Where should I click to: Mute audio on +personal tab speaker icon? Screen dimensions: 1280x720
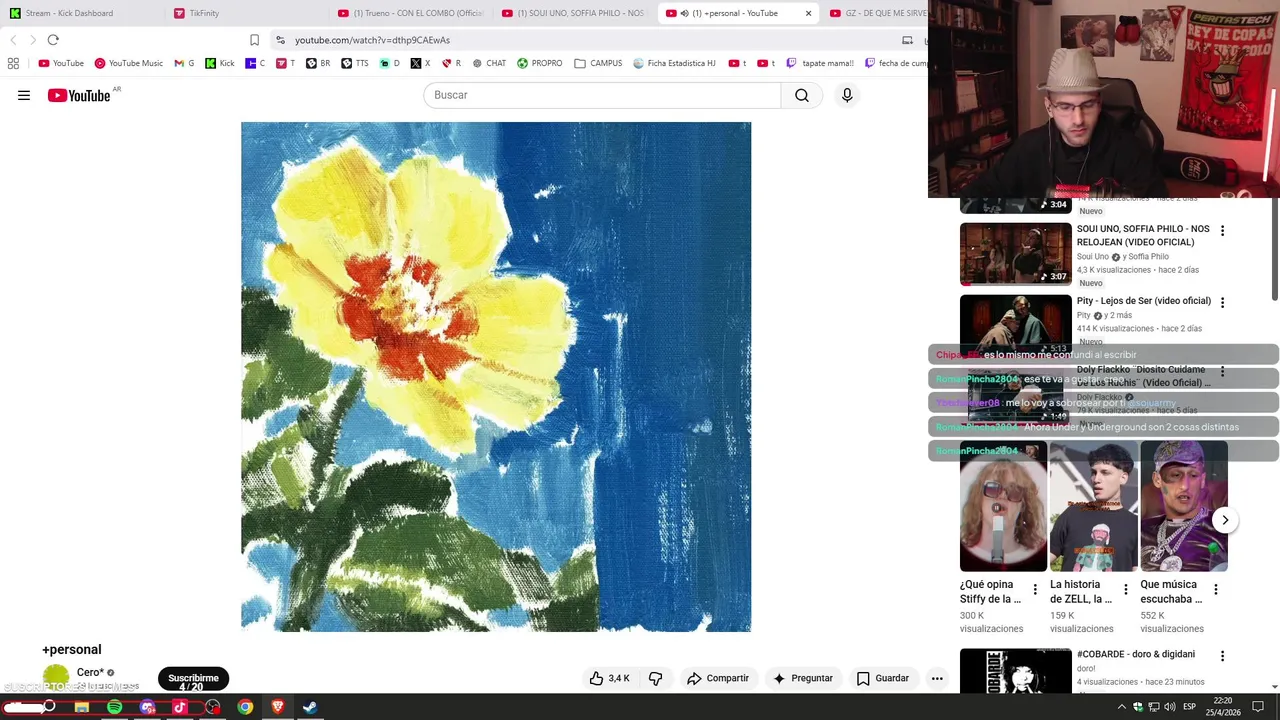tap(683, 13)
